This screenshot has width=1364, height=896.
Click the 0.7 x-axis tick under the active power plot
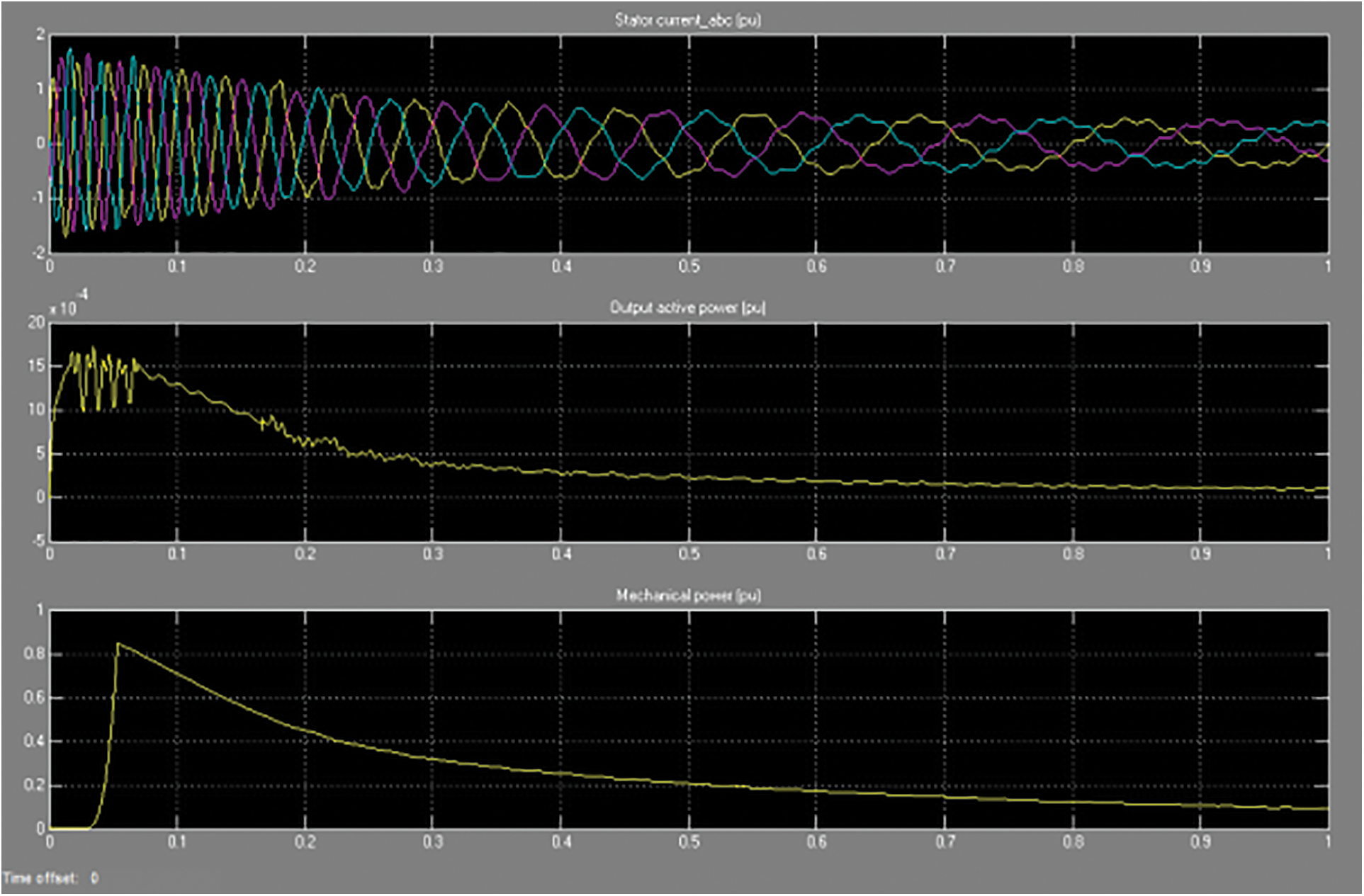pos(945,554)
